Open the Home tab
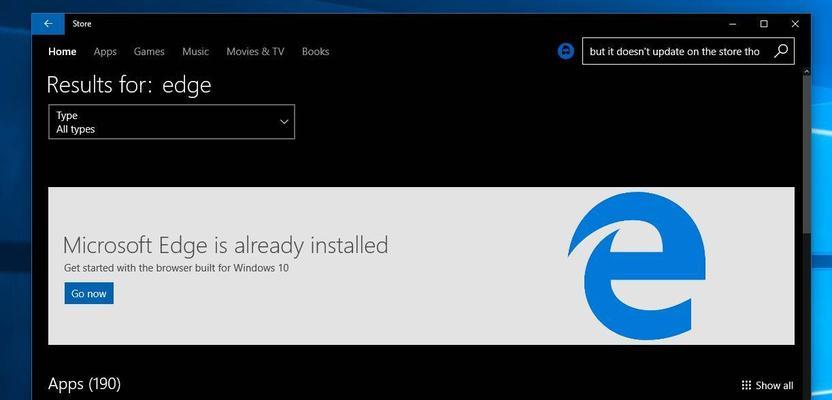The width and height of the screenshot is (832, 400). point(62,51)
